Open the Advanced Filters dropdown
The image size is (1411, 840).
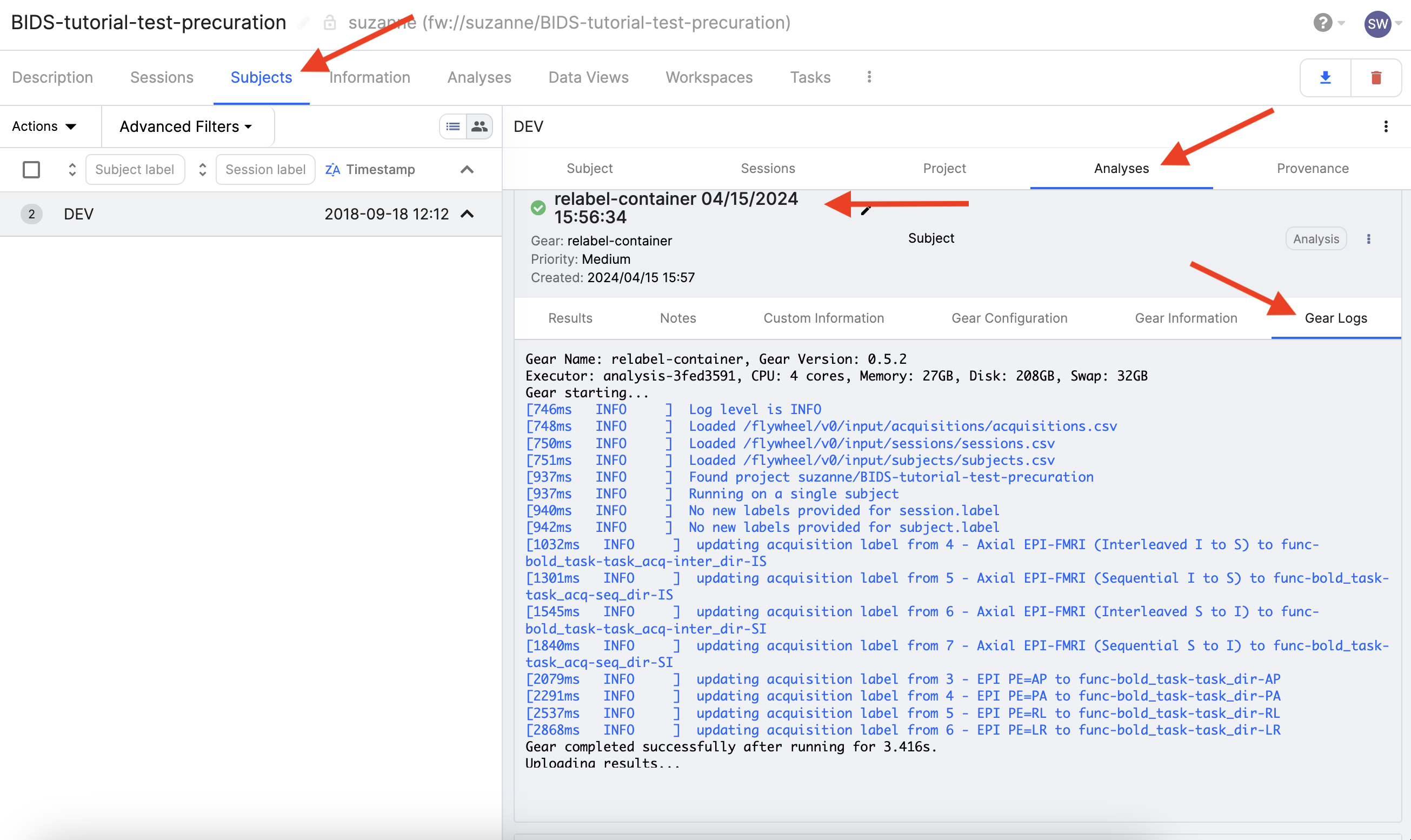tap(185, 126)
